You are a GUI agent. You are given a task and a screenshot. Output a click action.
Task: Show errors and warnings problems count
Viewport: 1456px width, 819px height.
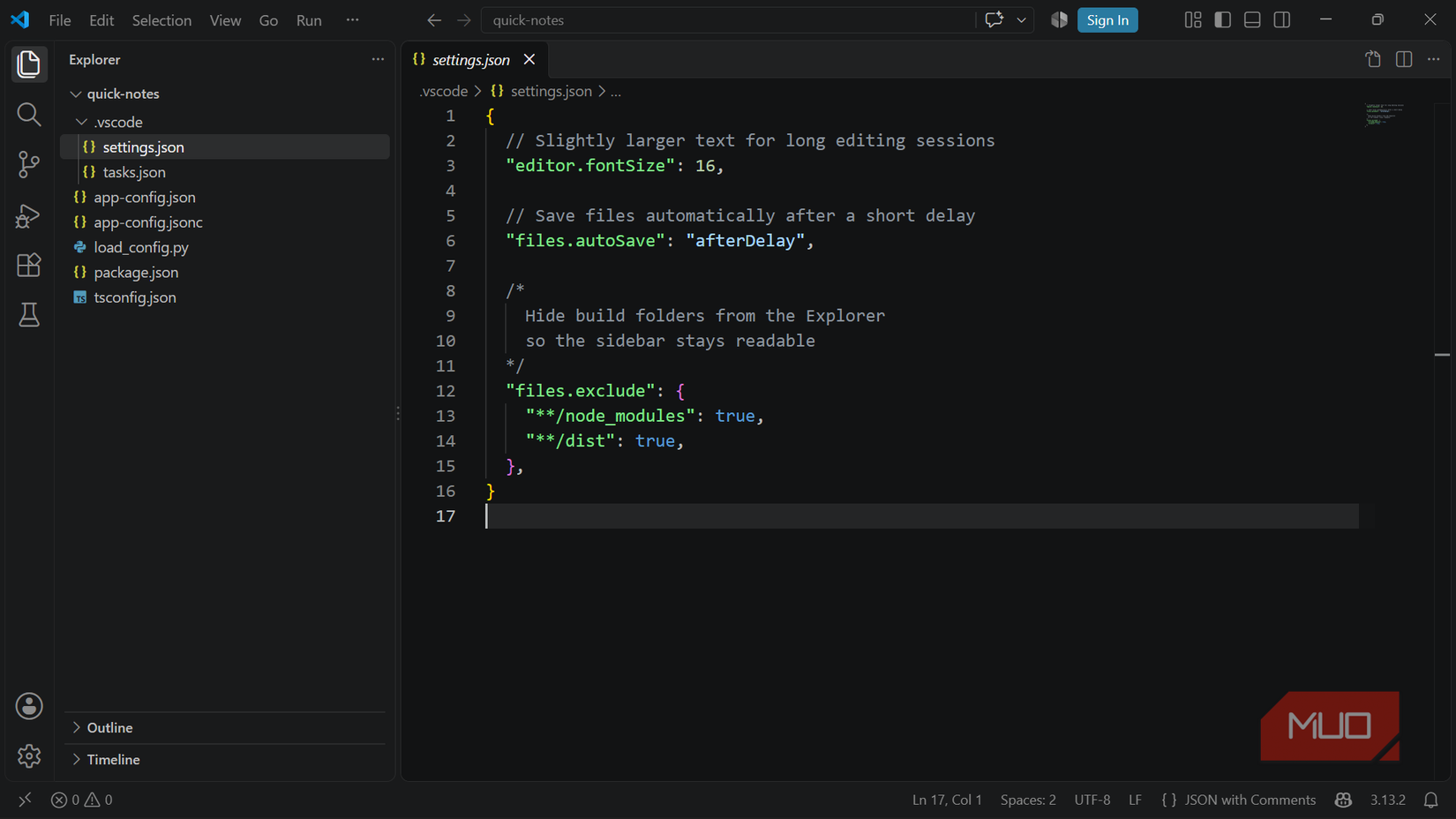(81, 800)
